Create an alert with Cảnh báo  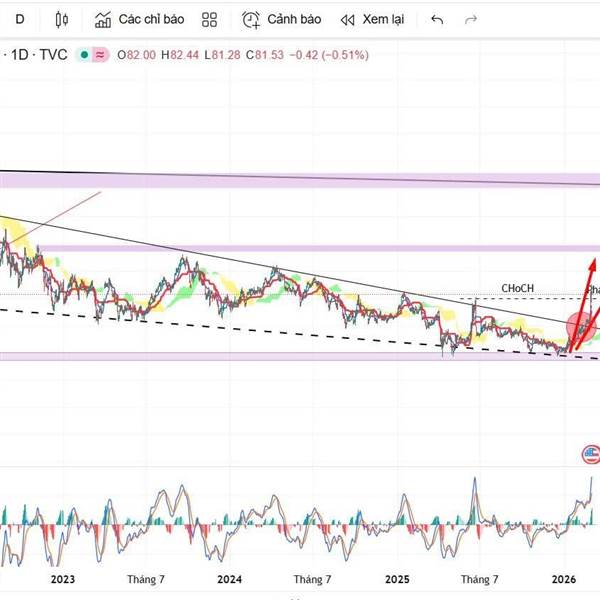[x=281, y=20]
